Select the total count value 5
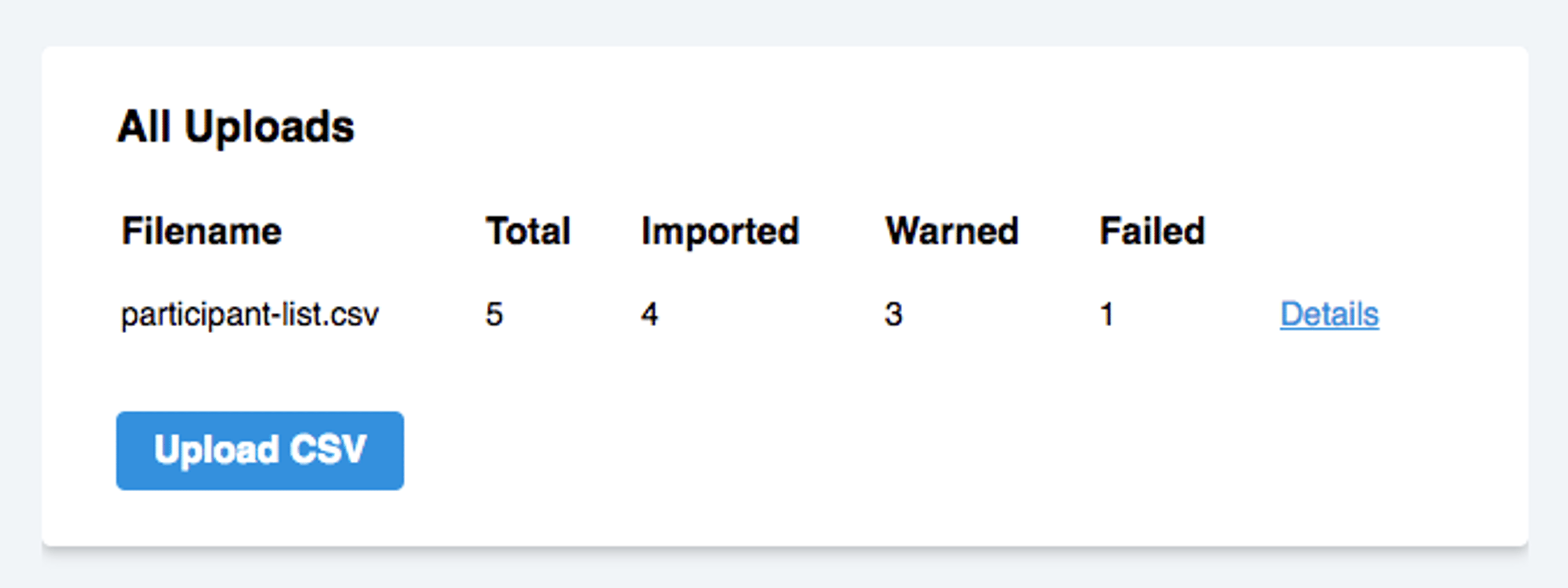 click(x=494, y=315)
